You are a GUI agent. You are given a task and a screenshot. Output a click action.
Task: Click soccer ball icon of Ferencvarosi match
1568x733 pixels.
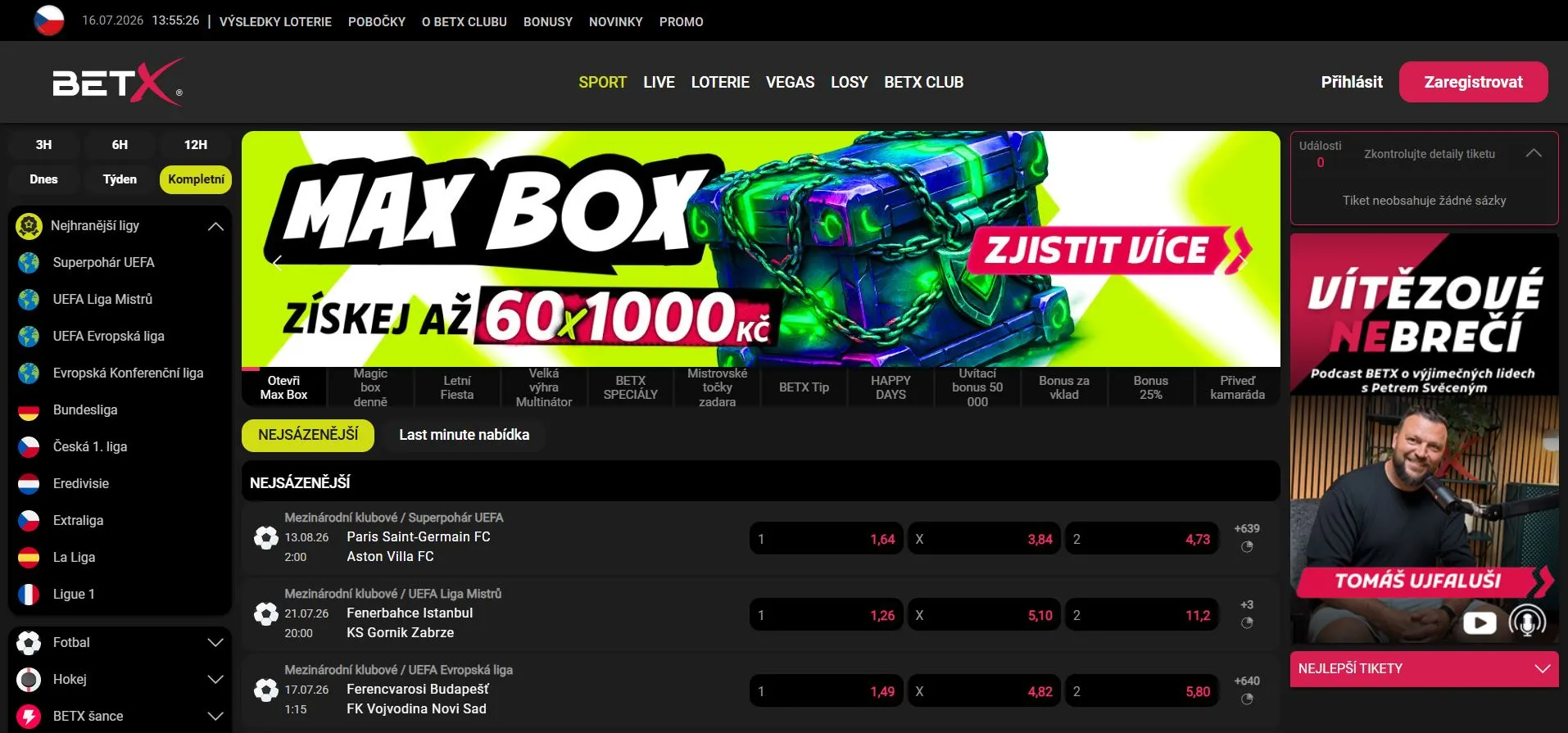[266, 690]
